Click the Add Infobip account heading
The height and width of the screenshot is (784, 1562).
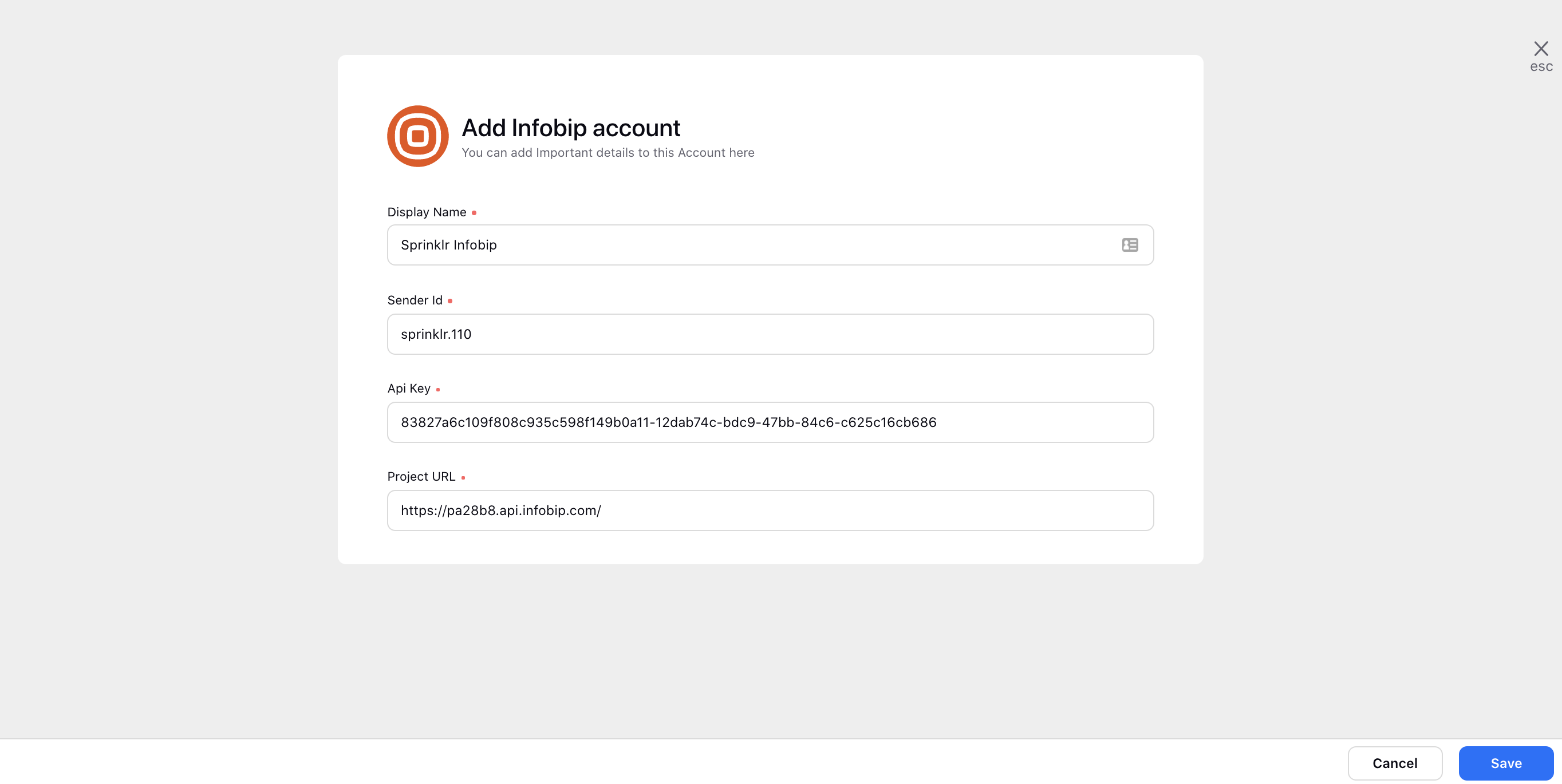(571, 128)
